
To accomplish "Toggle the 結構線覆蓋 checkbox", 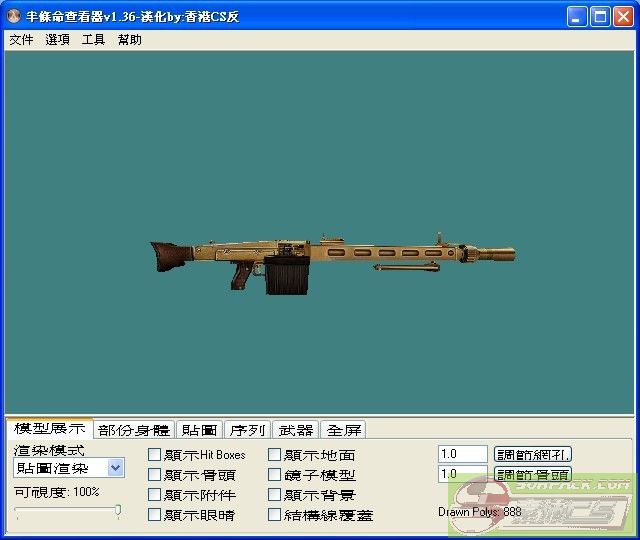I will click(x=275, y=515).
